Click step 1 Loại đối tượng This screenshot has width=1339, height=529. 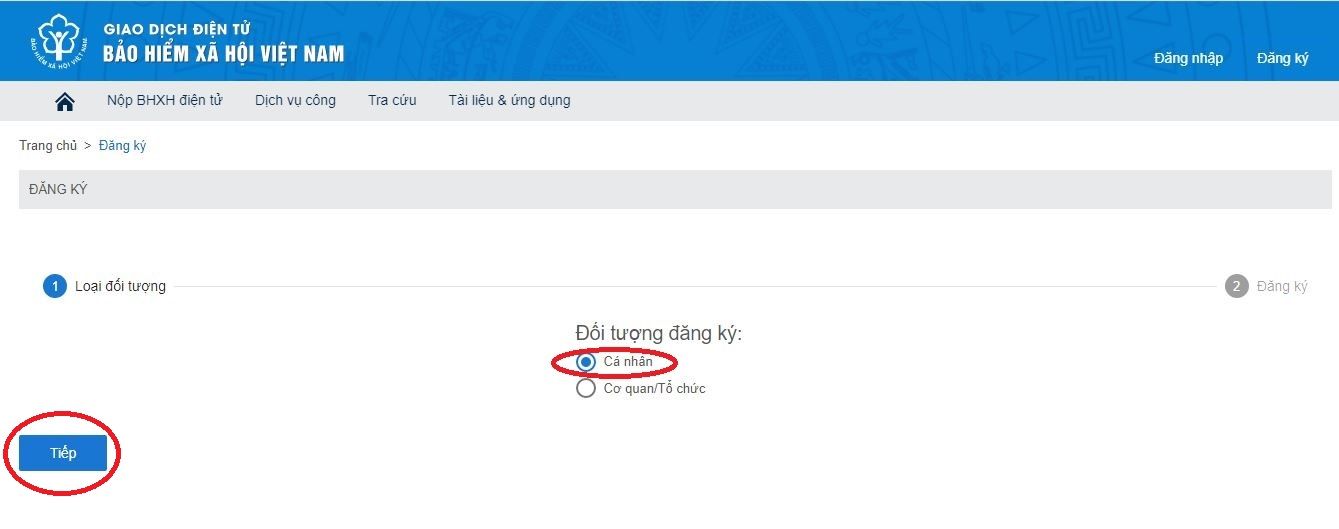(x=105, y=286)
